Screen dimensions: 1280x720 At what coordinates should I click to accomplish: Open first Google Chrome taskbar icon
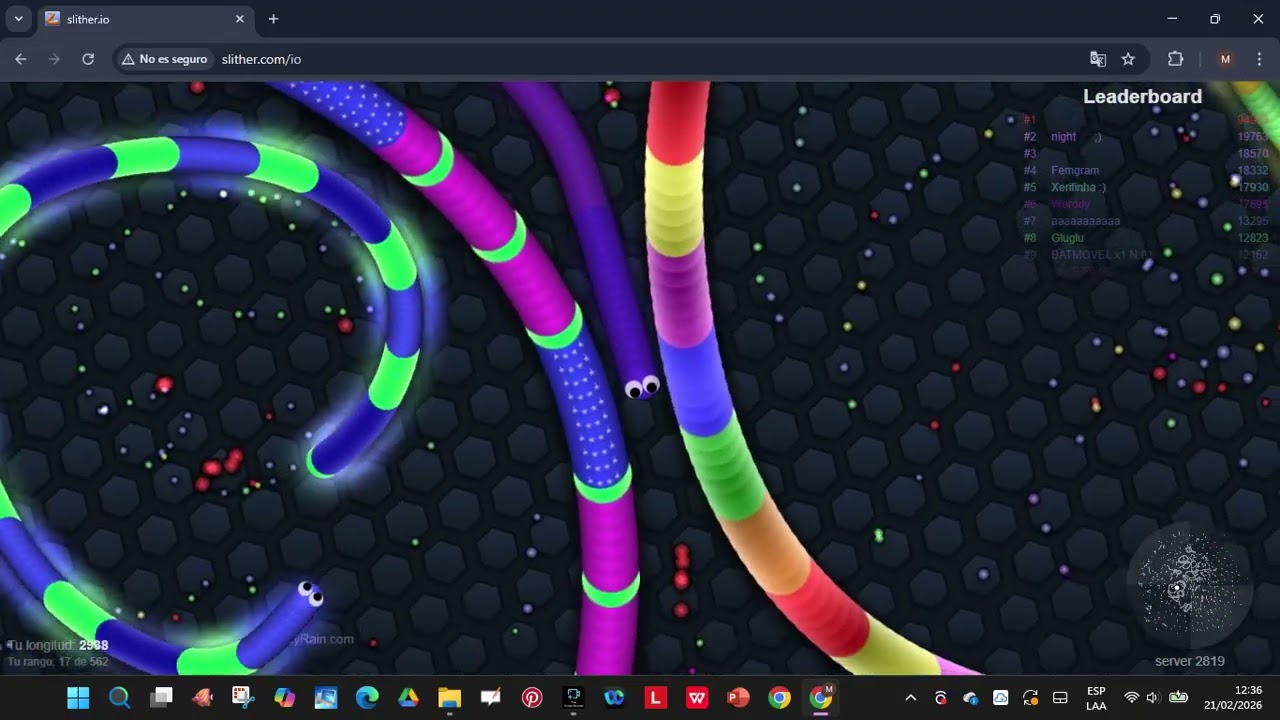pos(779,698)
